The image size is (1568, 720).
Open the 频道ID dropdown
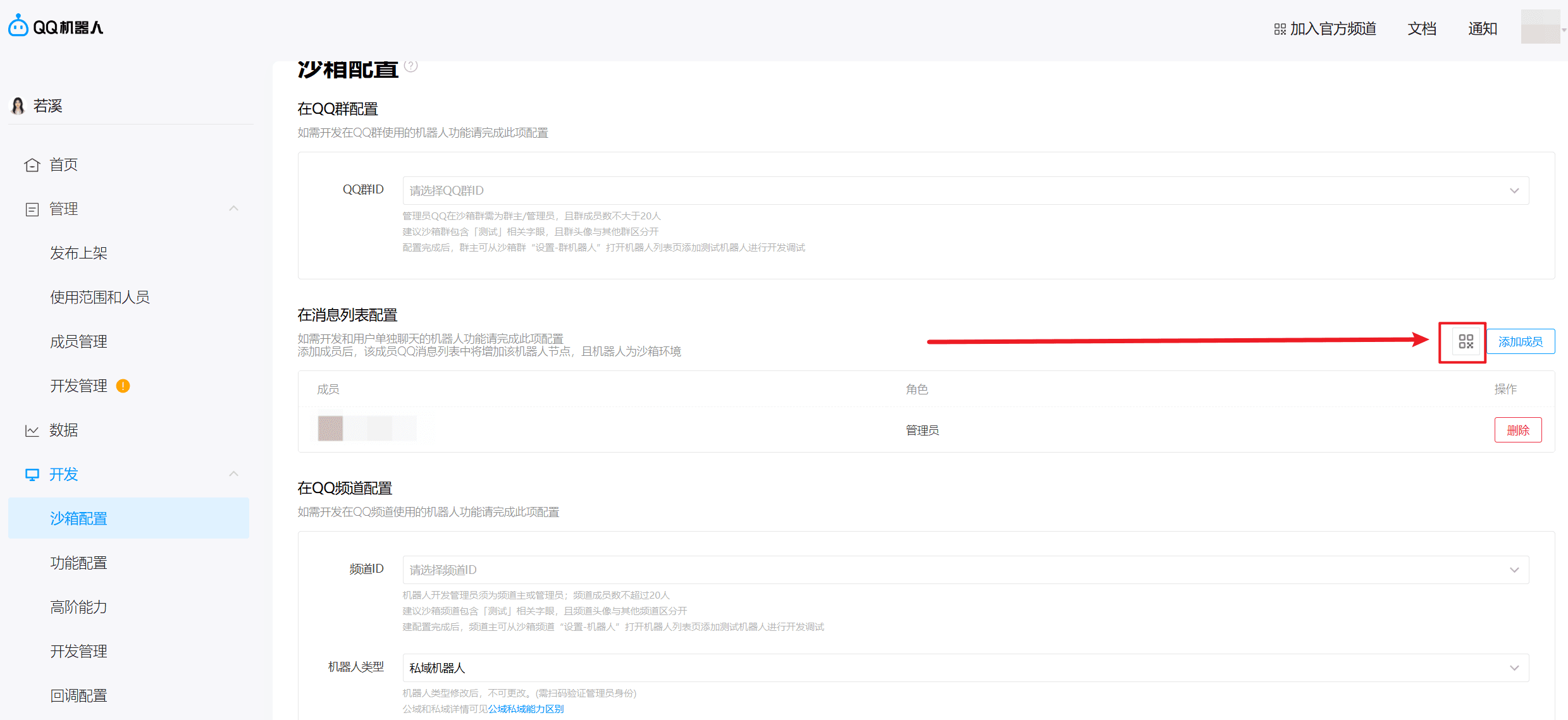pyautogui.click(x=966, y=570)
